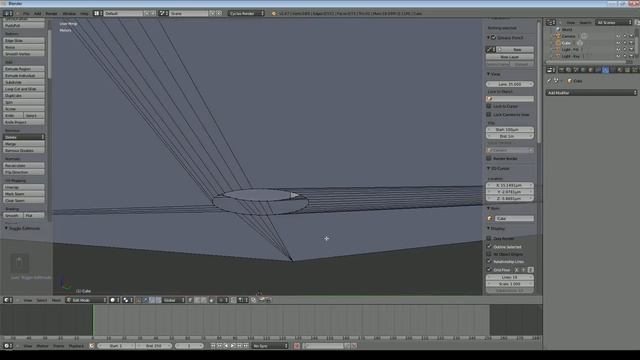Click the Extrude Region button
This screenshot has height=360, width=640.
pos(24,69)
